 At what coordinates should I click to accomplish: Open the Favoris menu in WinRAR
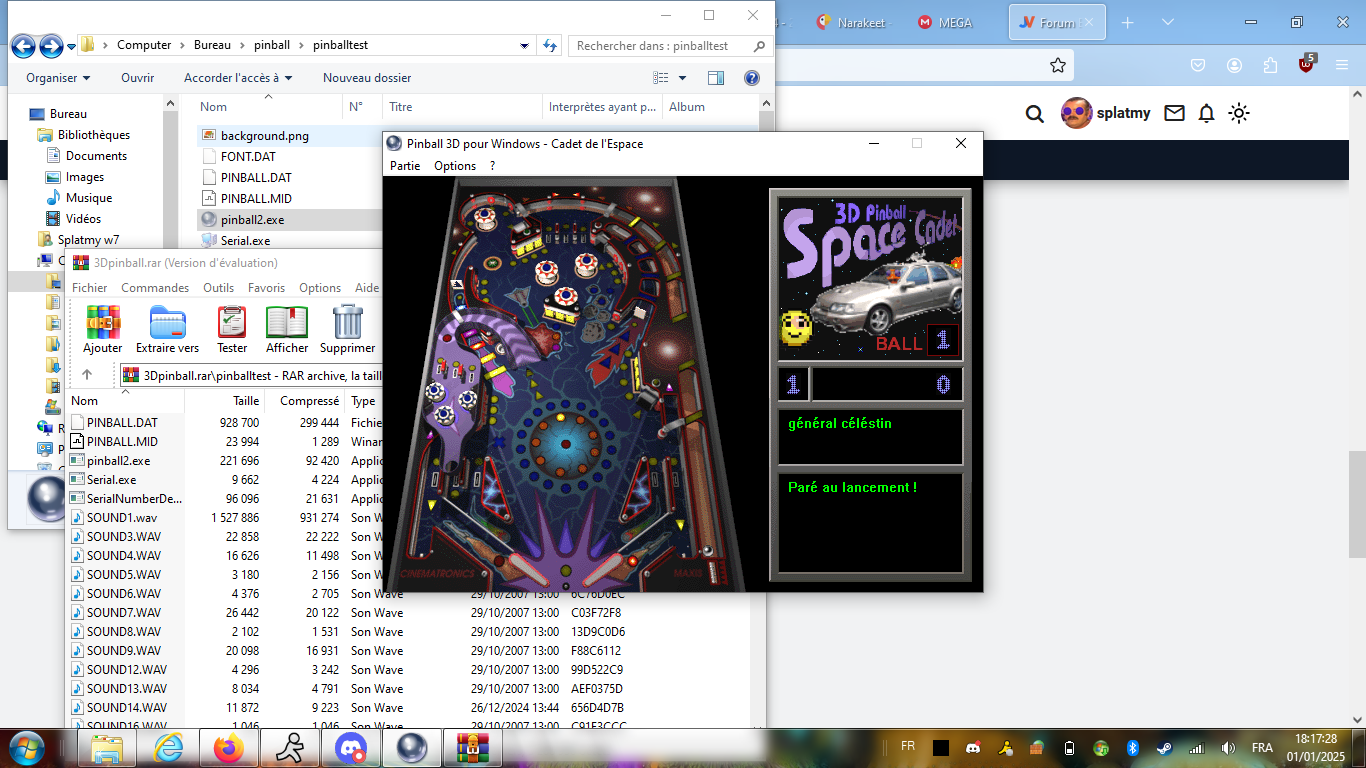pyautogui.click(x=267, y=288)
